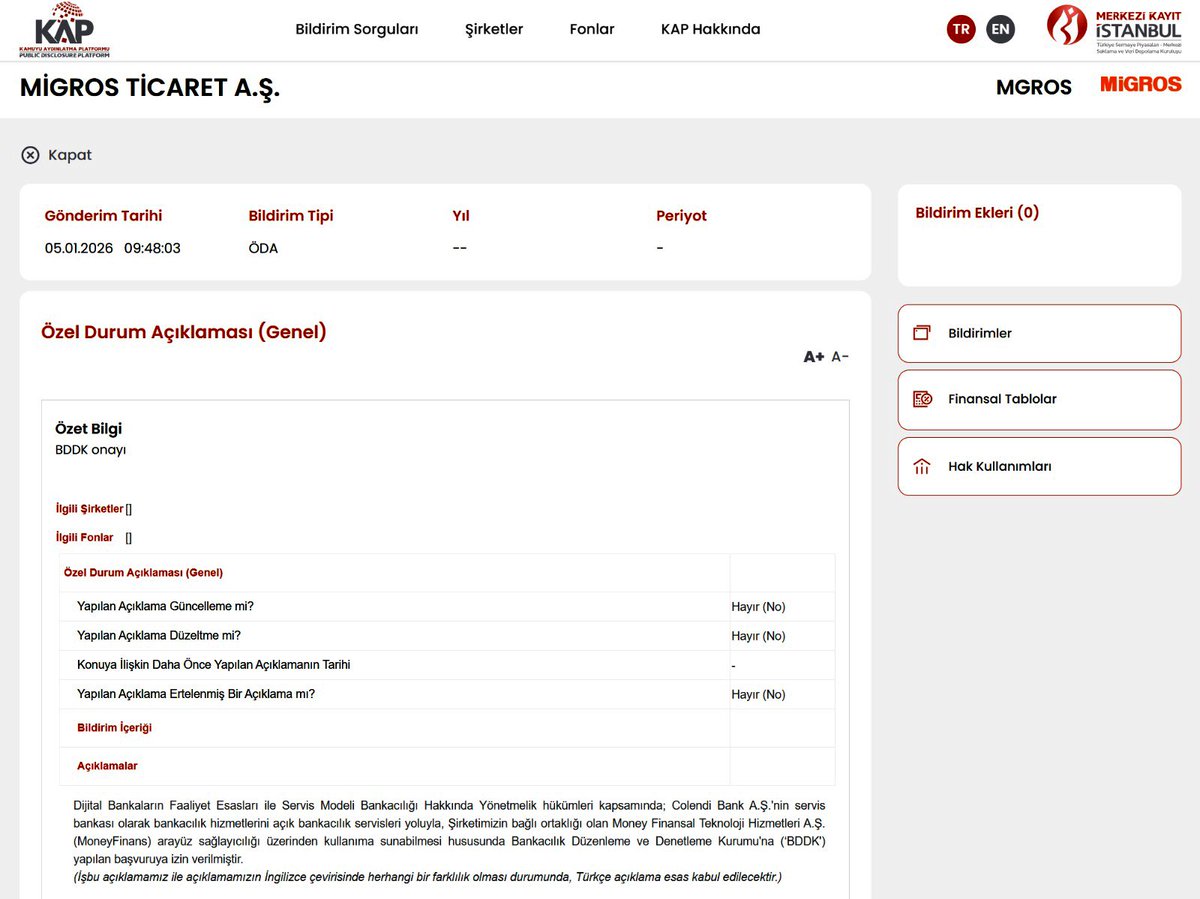The height and width of the screenshot is (899, 1200).
Task: Close the disclosure via Kapat
Action: 57,155
